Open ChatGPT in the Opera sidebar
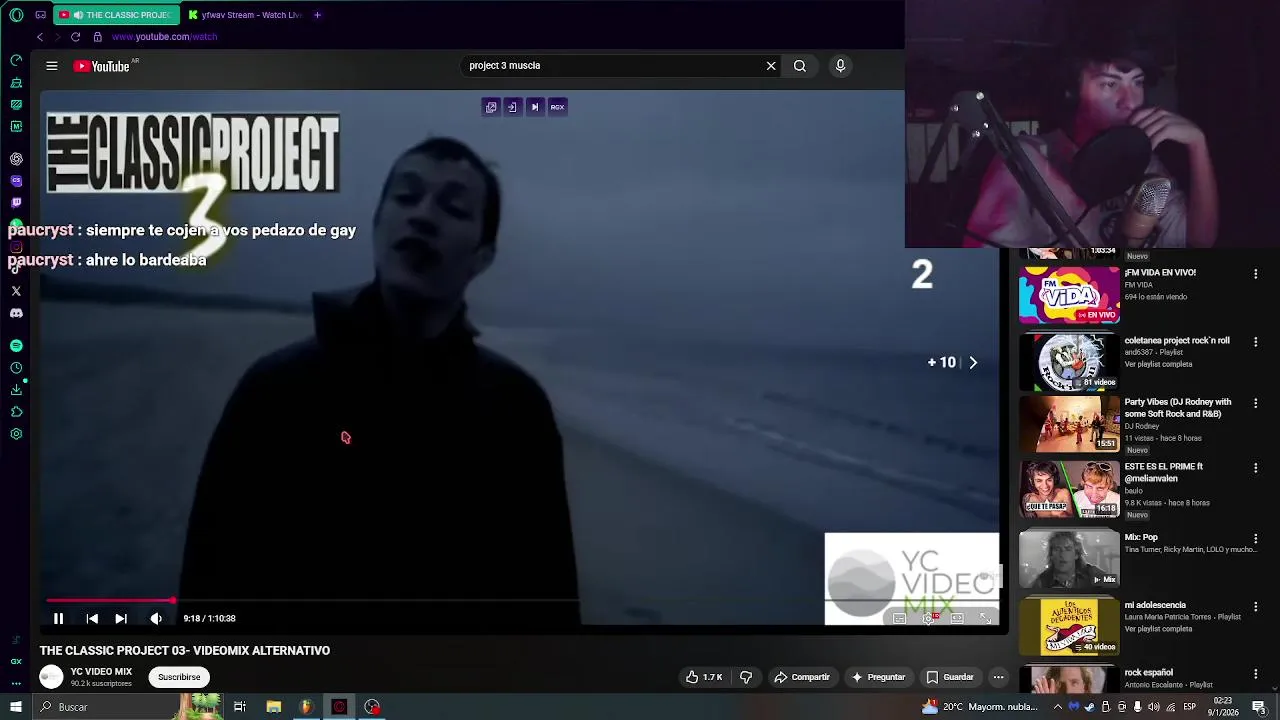The height and width of the screenshot is (720, 1280). click(16, 159)
